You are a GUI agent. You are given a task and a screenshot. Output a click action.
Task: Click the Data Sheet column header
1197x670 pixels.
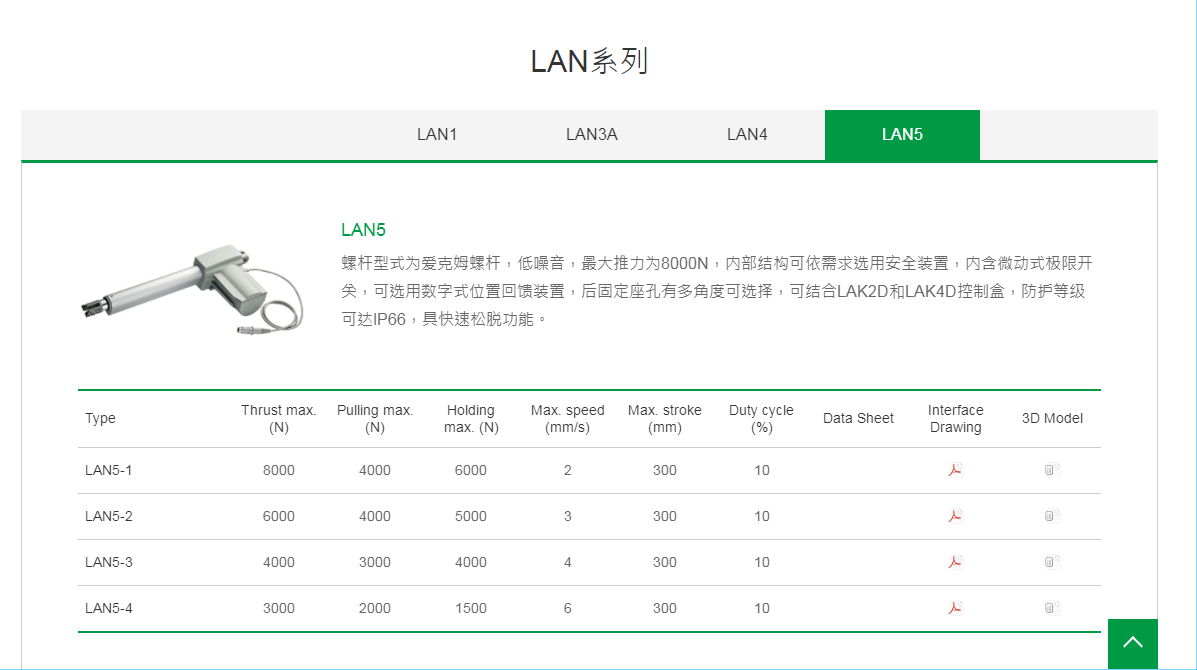[858, 418]
